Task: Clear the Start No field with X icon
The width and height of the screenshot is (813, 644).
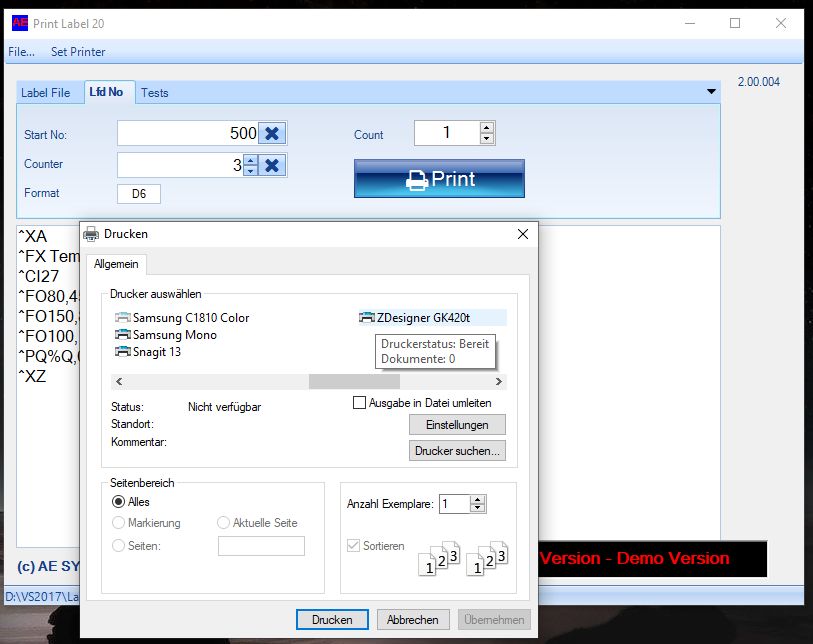Action: [272, 133]
